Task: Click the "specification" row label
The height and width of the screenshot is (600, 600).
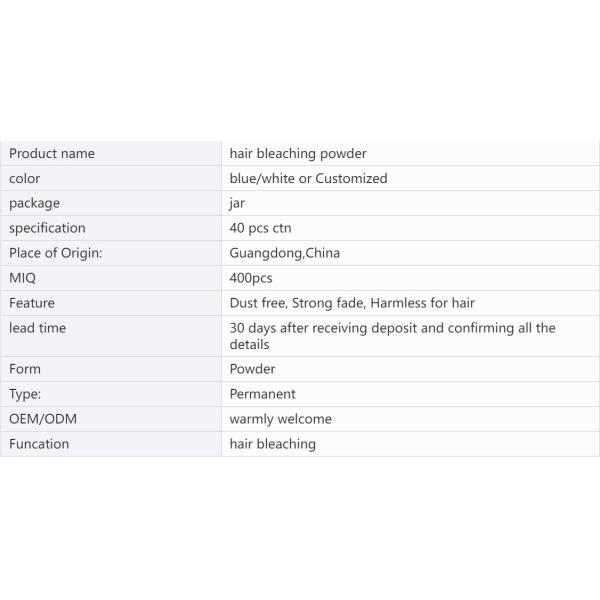Action: (47, 229)
